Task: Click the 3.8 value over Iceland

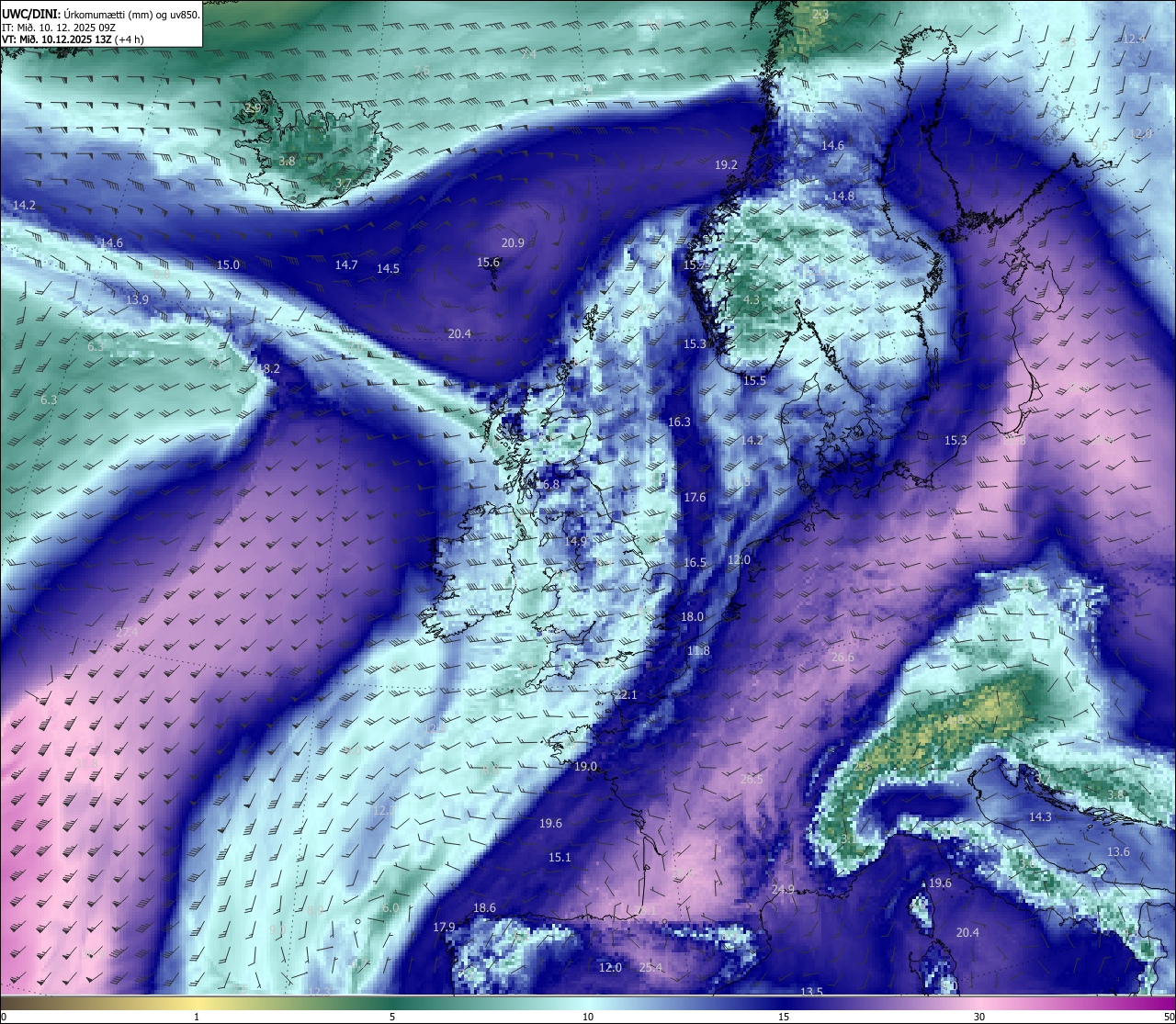Action: point(287,162)
